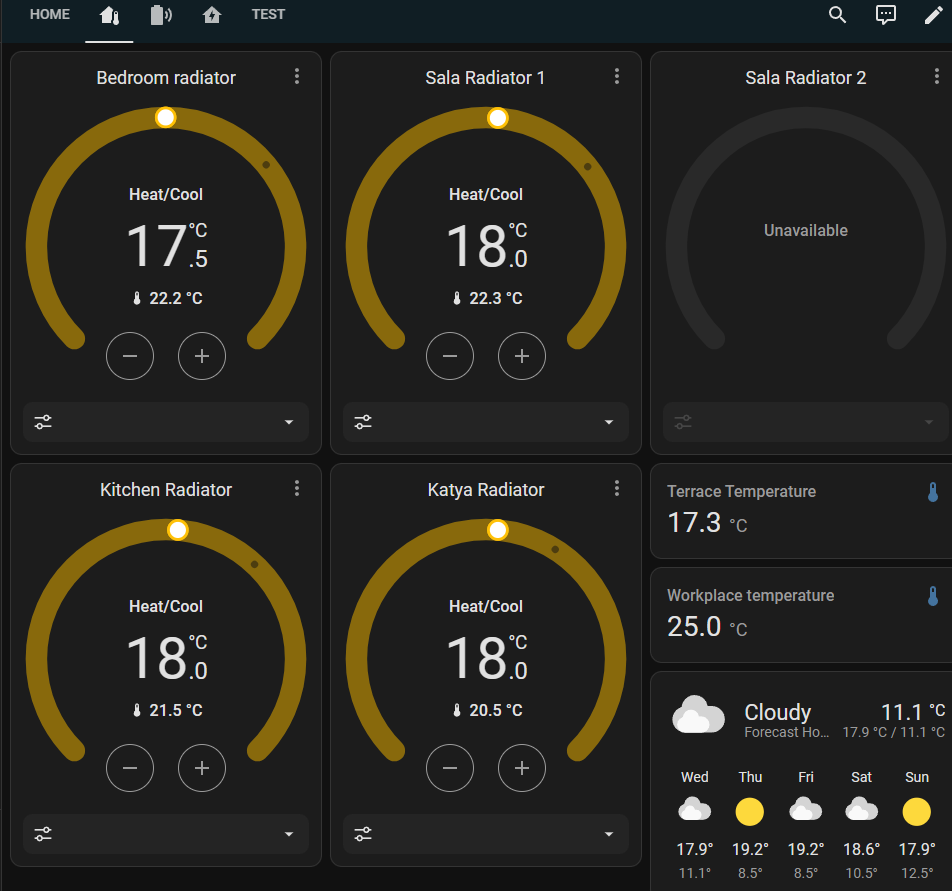952x891 pixels.
Task: Switch to the TEST tab
Action: click(268, 15)
